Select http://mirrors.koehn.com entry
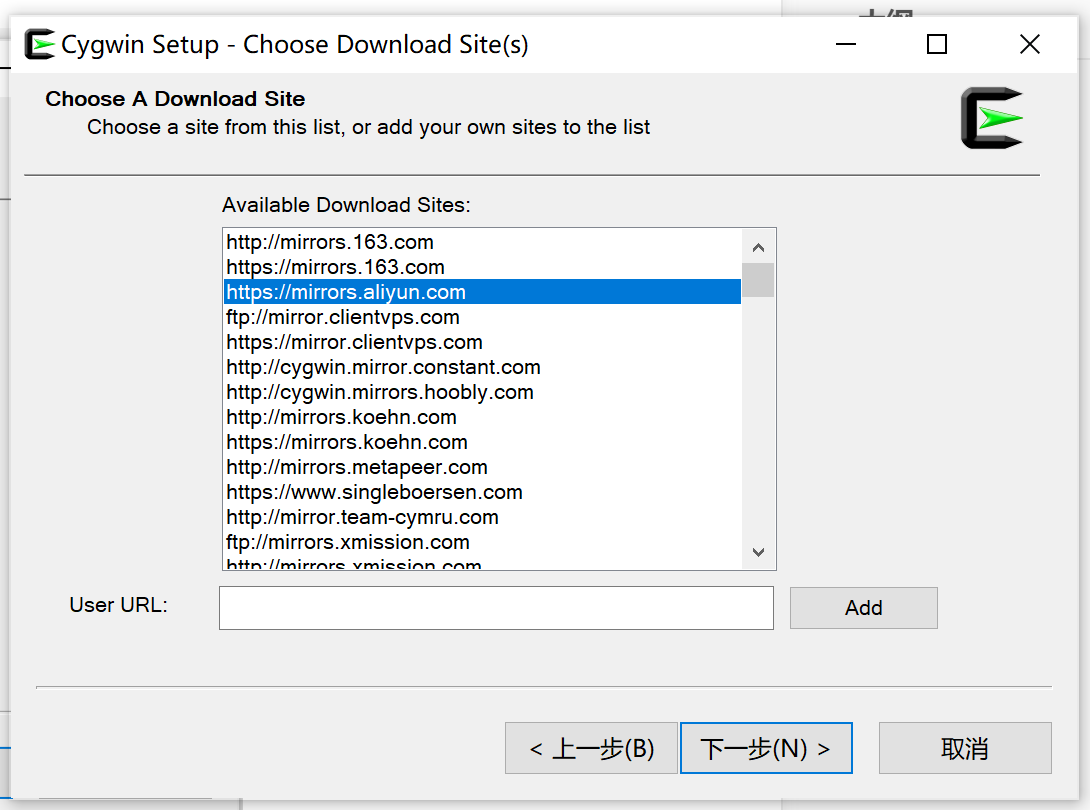 (x=482, y=417)
